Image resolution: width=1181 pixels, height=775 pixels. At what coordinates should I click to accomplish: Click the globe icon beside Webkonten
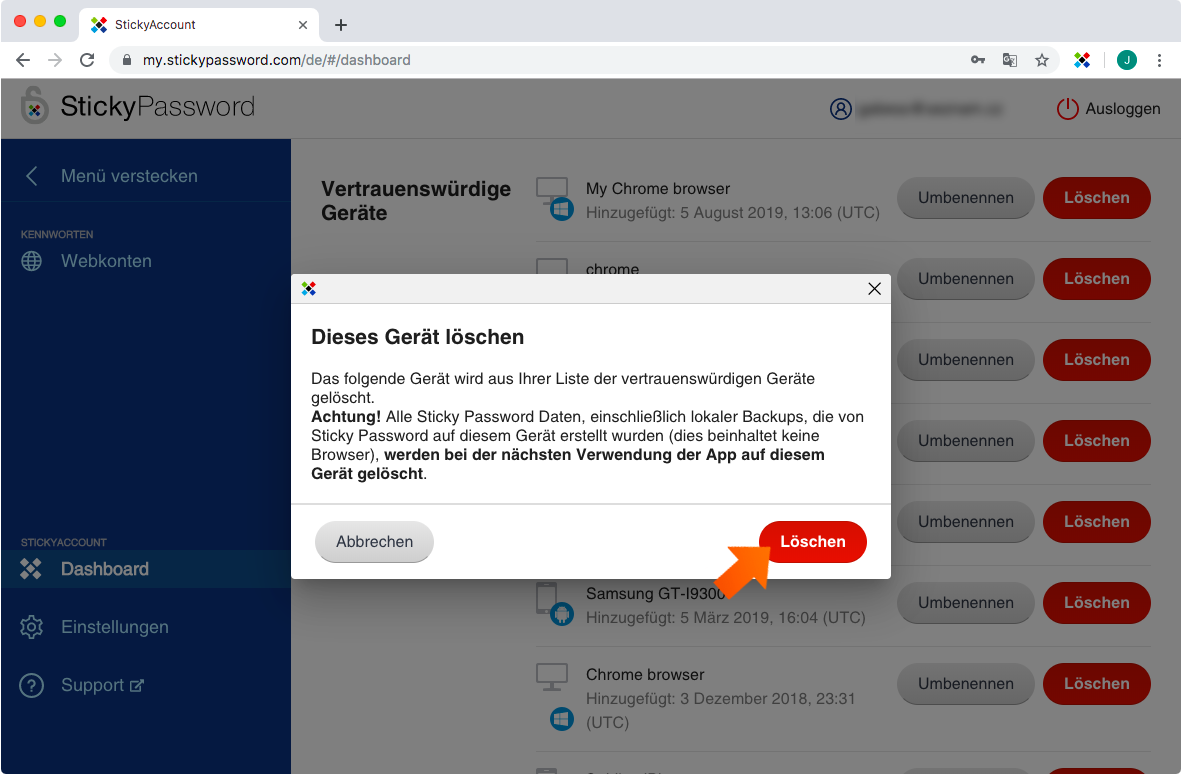32,261
